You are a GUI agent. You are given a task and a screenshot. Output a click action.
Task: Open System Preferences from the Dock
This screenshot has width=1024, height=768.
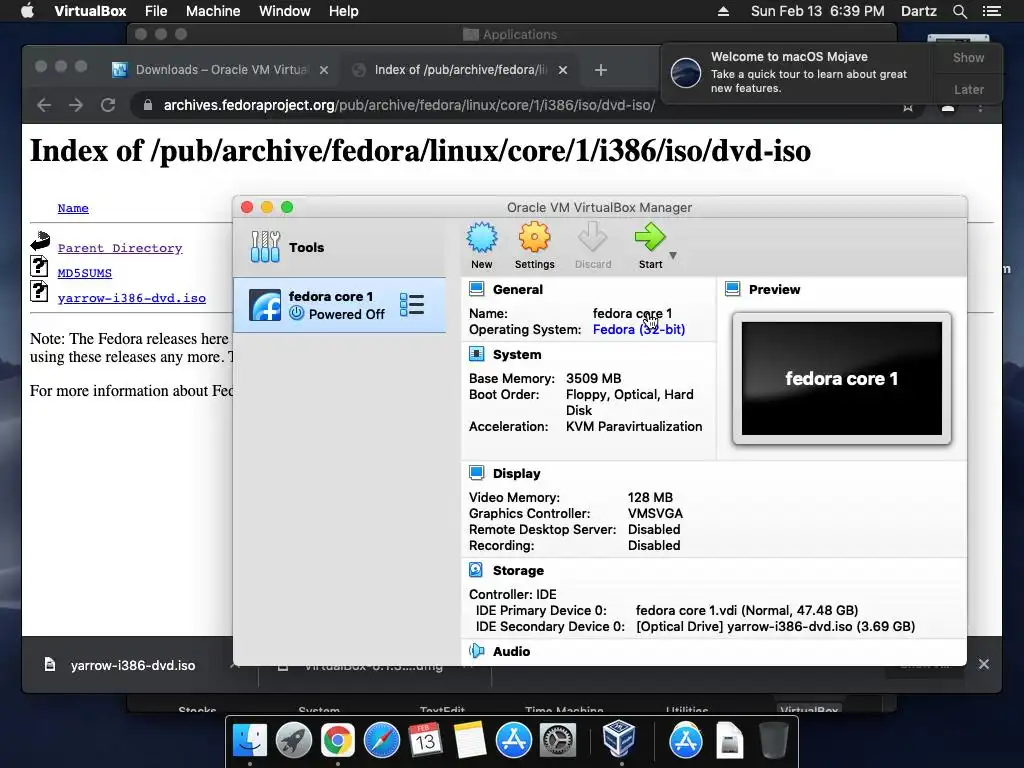(558, 740)
